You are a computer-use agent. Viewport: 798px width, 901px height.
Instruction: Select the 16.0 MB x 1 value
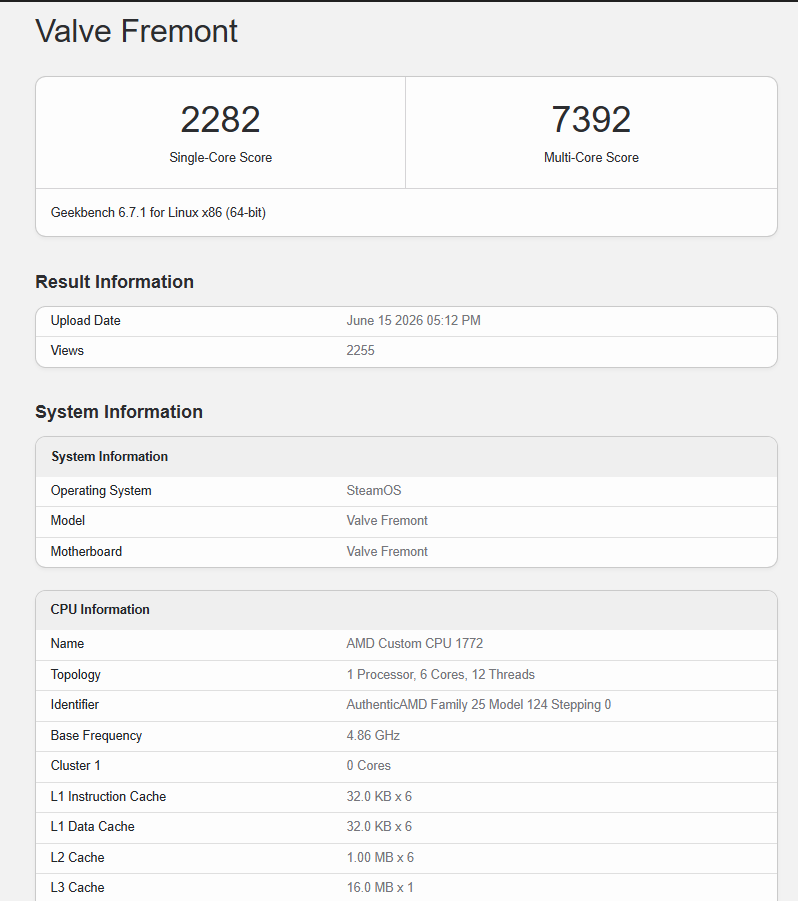click(380, 887)
